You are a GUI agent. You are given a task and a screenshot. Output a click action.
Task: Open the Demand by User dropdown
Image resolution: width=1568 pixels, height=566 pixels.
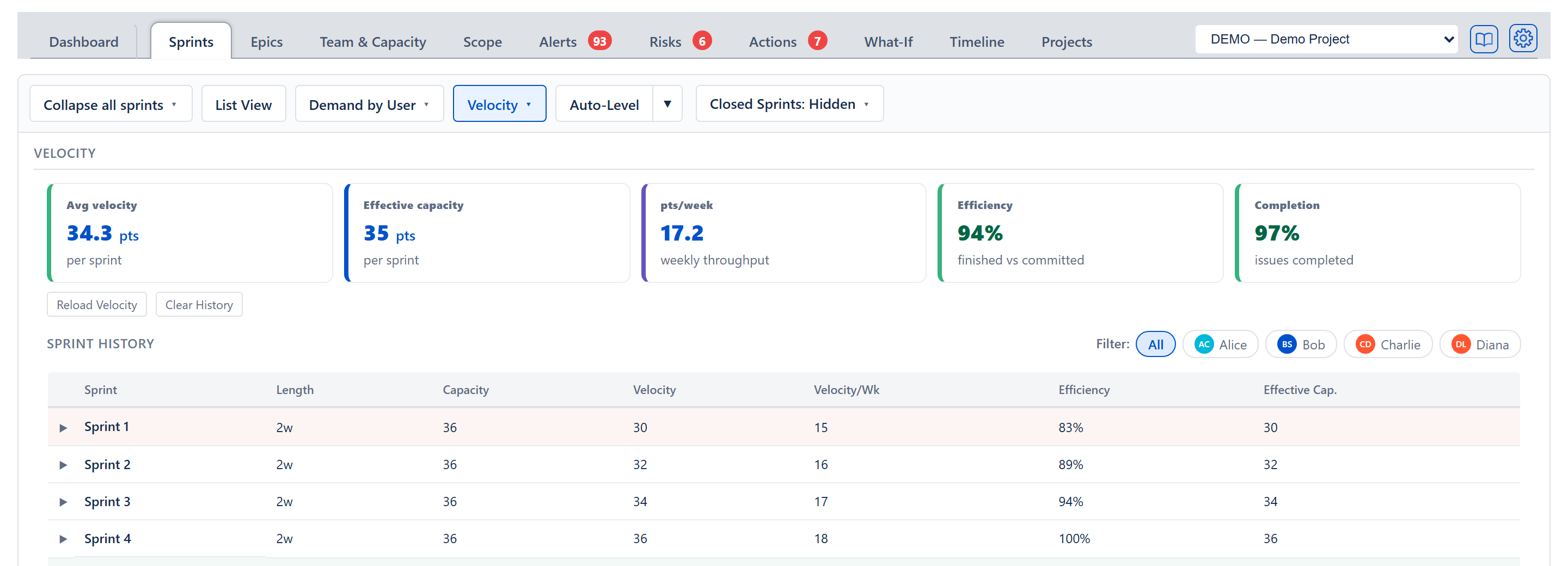[369, 104]
